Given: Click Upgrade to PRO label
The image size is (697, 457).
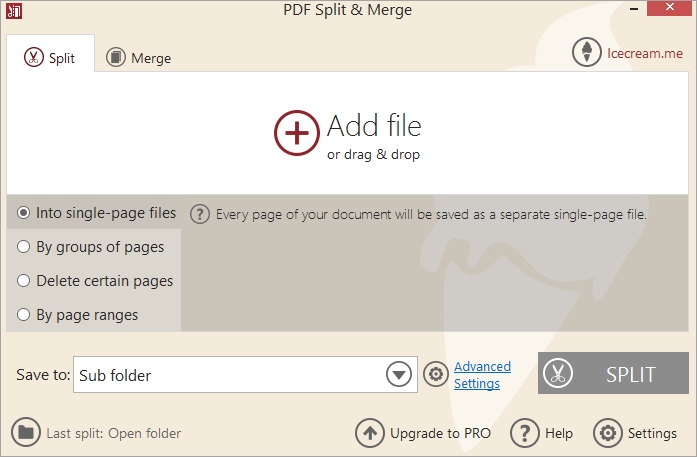Looking at the screenshot, I should [x=440, y=433].
